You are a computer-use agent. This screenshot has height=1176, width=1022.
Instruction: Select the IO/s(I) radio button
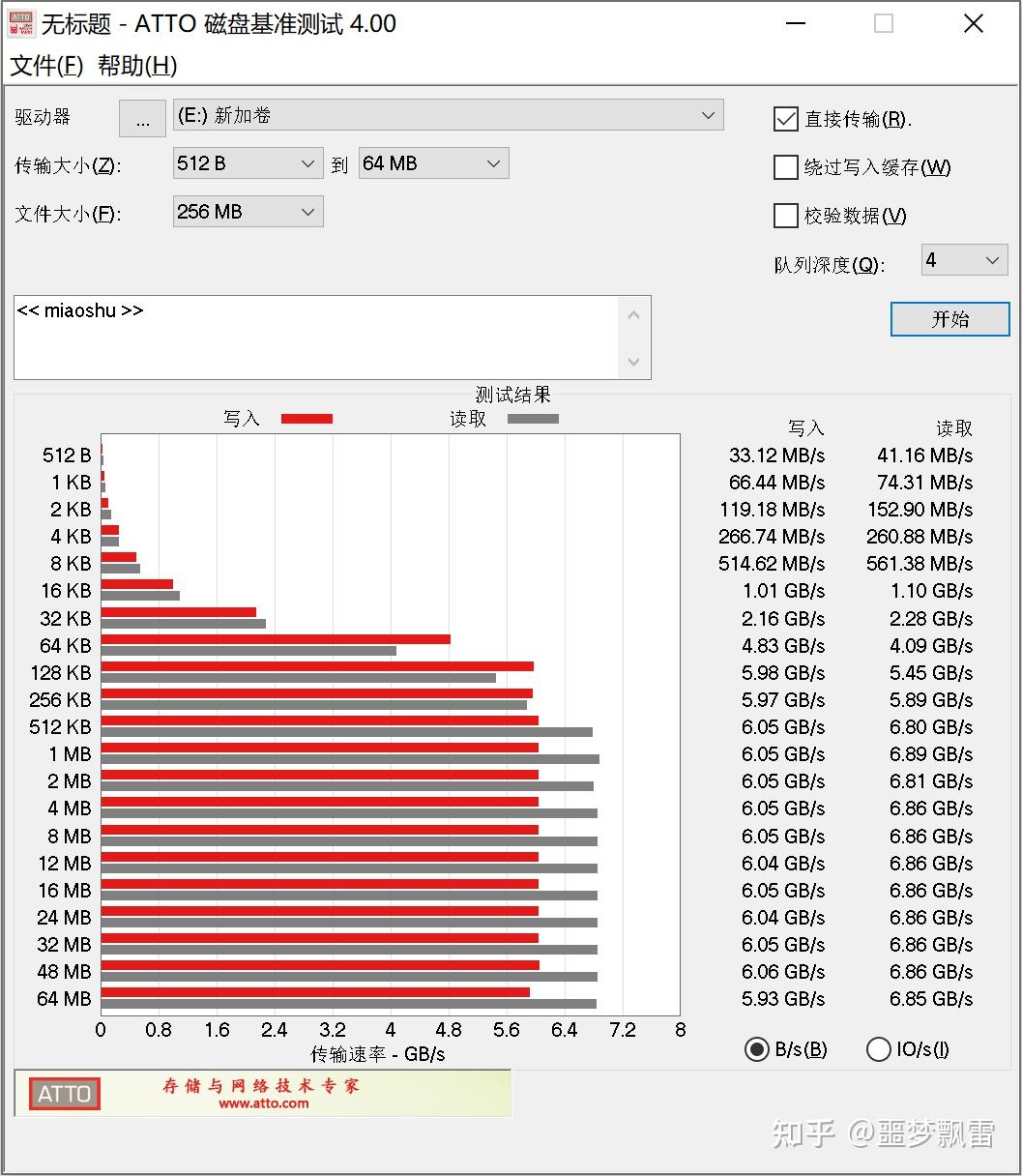(x=879, y=1048)
